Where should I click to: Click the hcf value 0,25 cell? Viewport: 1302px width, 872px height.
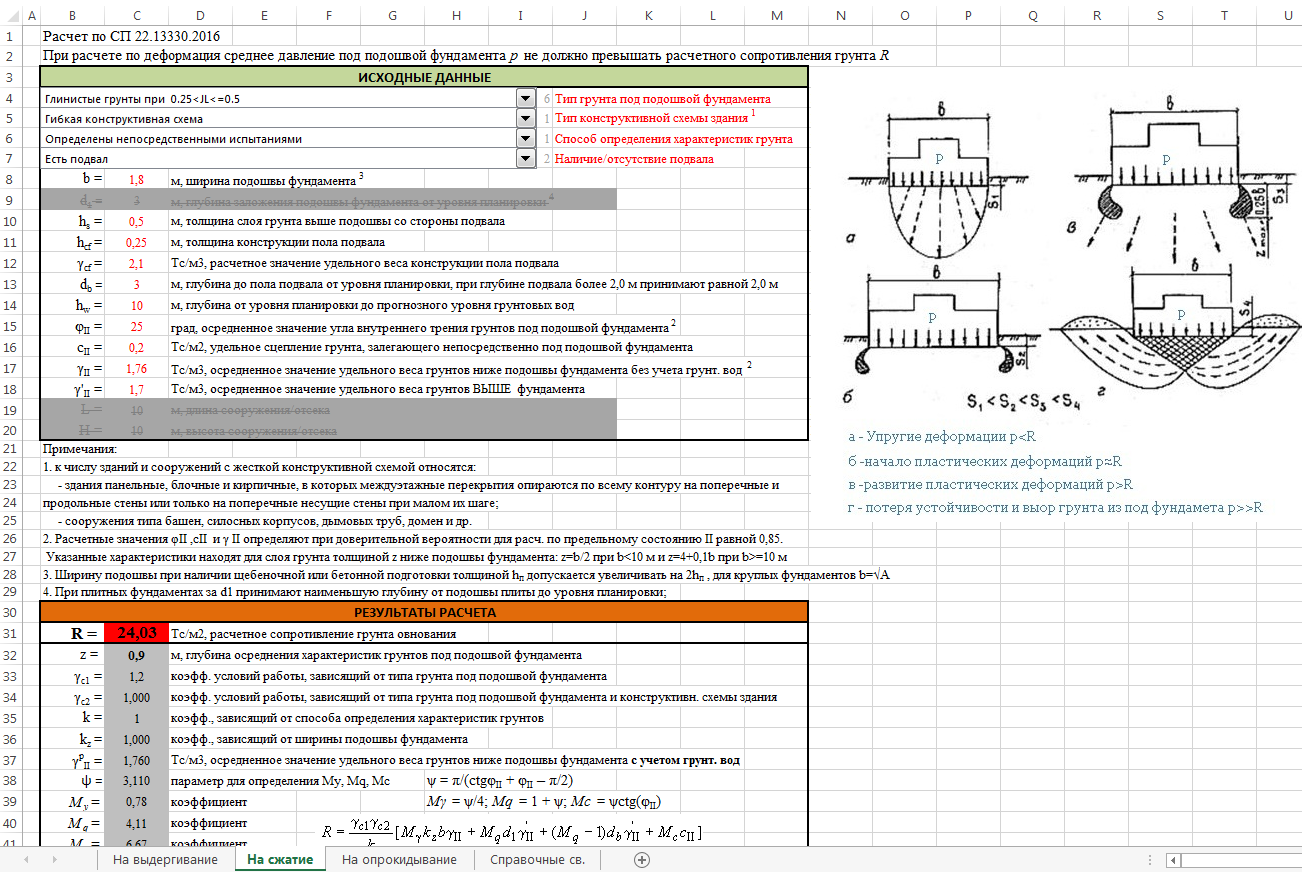(136, 242)
